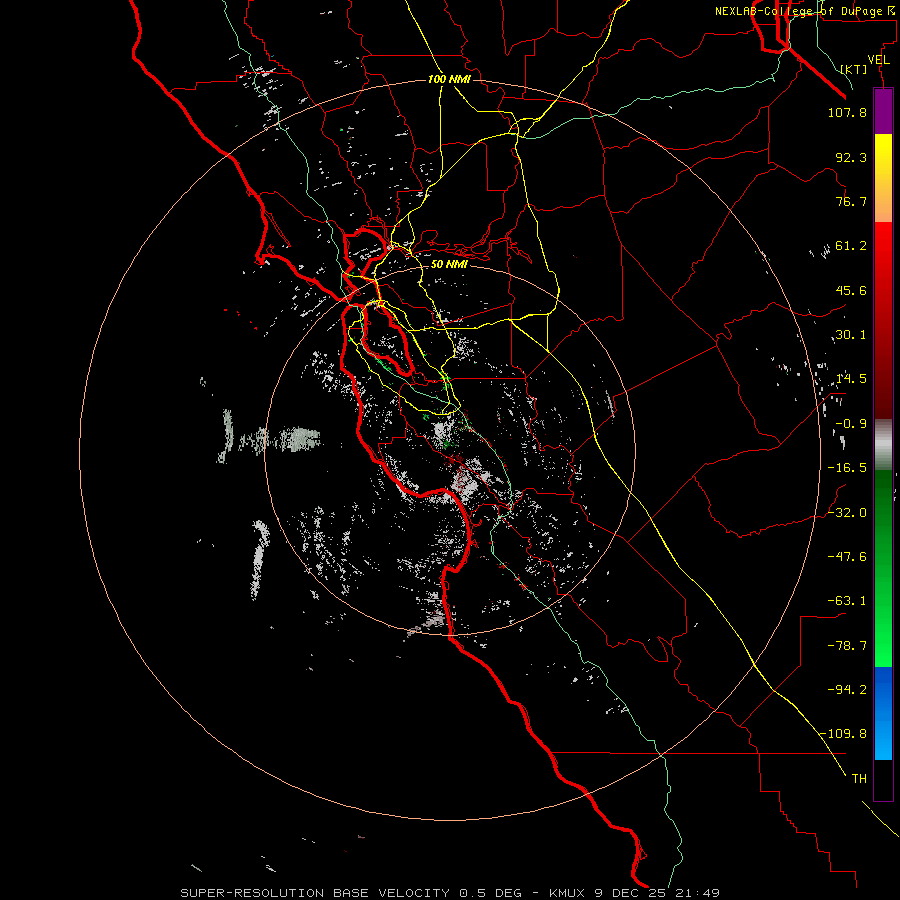Select the -109.8 velocity scale value
900x900 pixels.
[843, 734]
